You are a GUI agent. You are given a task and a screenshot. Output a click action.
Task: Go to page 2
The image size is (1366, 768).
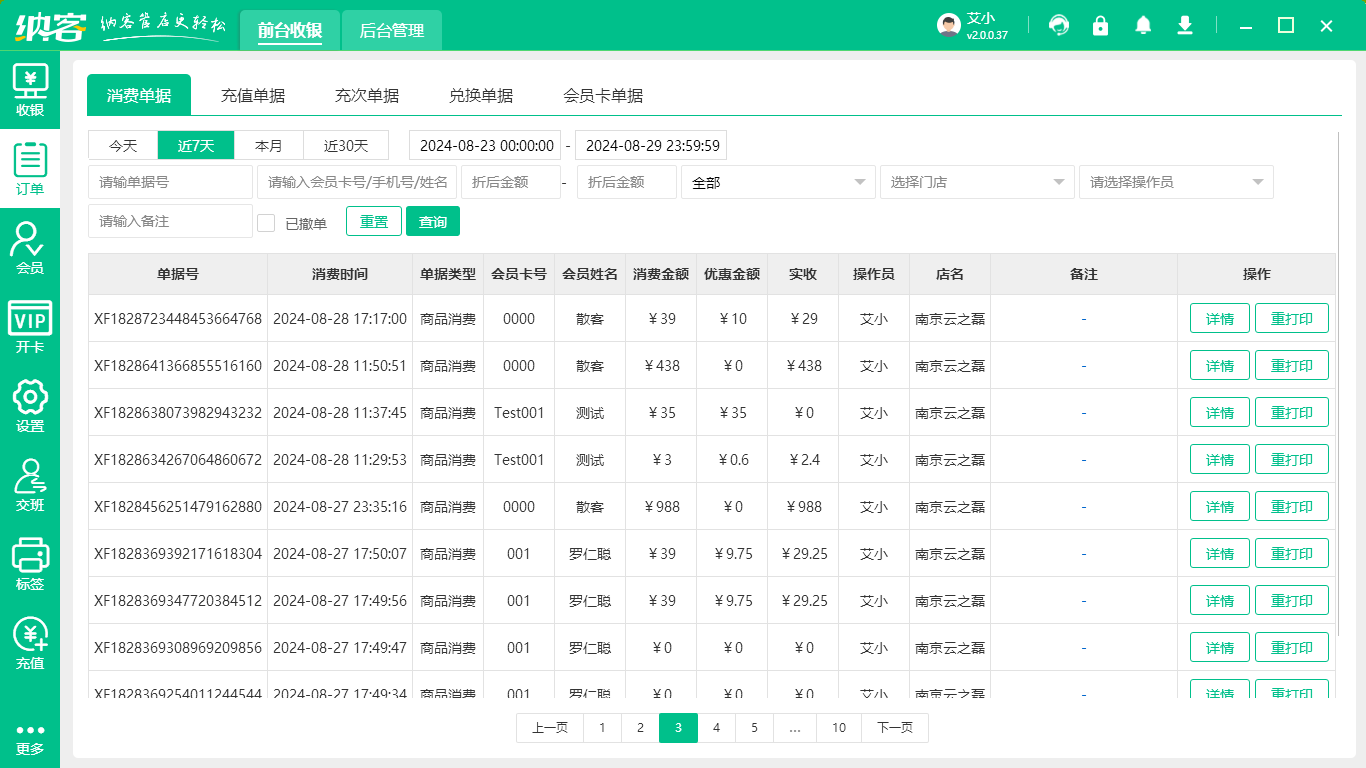coord(640,728)
